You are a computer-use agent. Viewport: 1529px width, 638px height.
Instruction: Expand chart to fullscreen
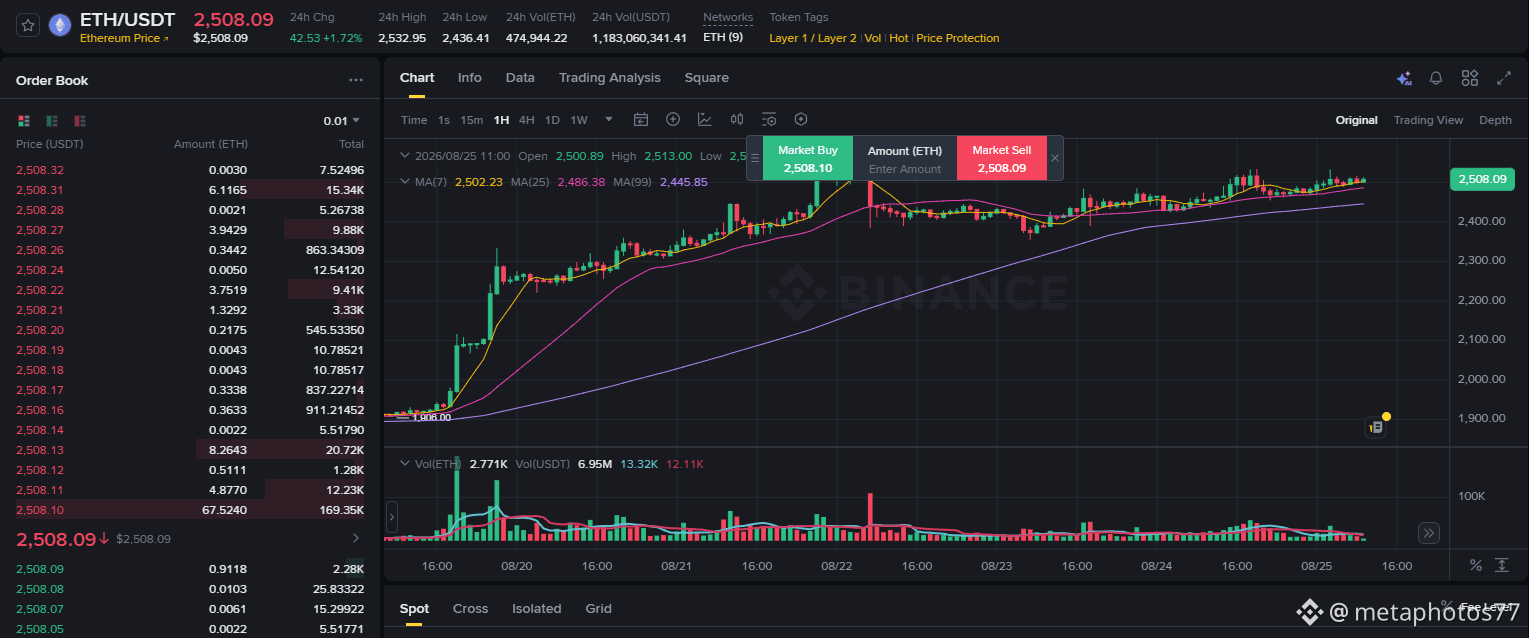(1504, 78)
